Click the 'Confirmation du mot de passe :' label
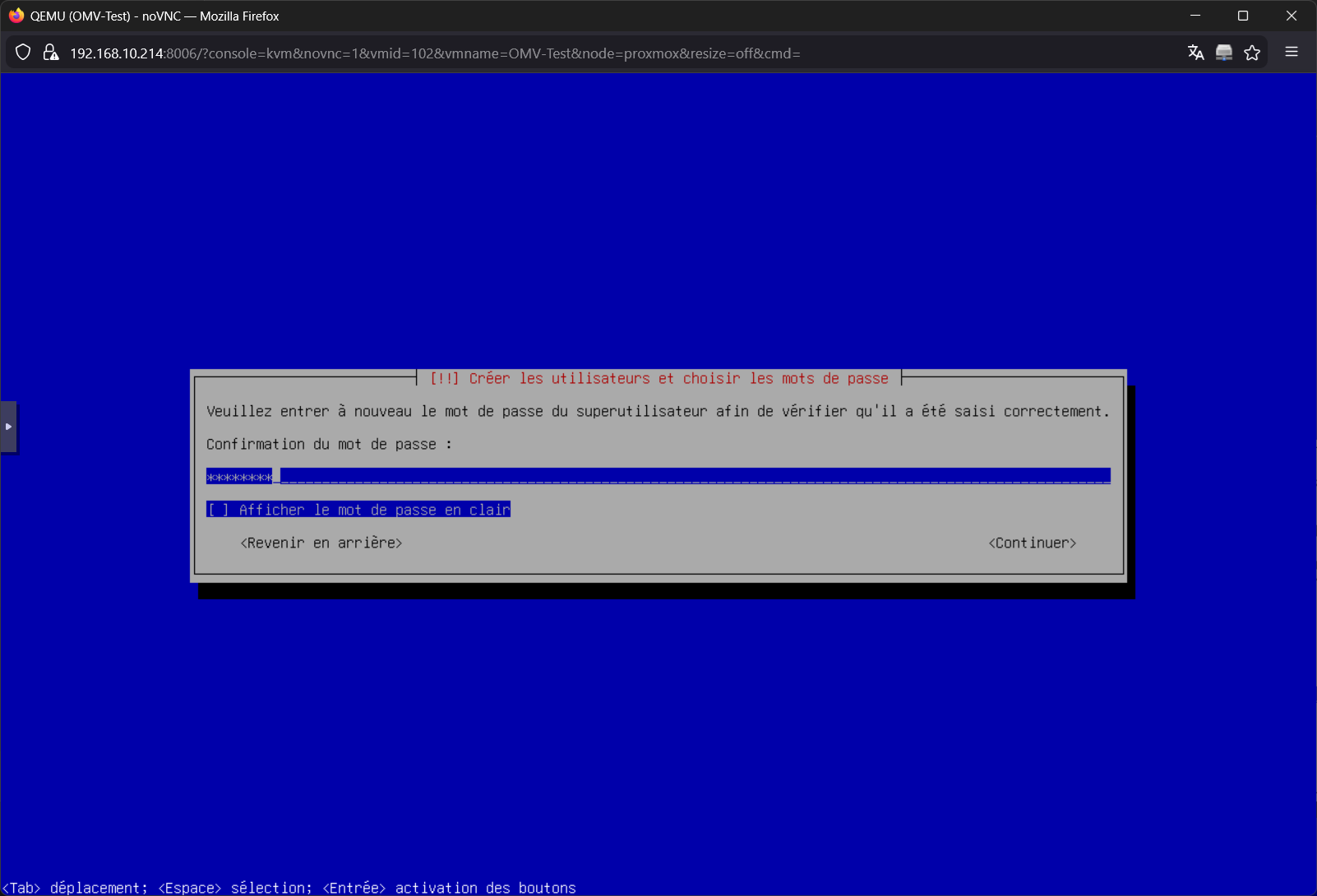 (329, 444)
